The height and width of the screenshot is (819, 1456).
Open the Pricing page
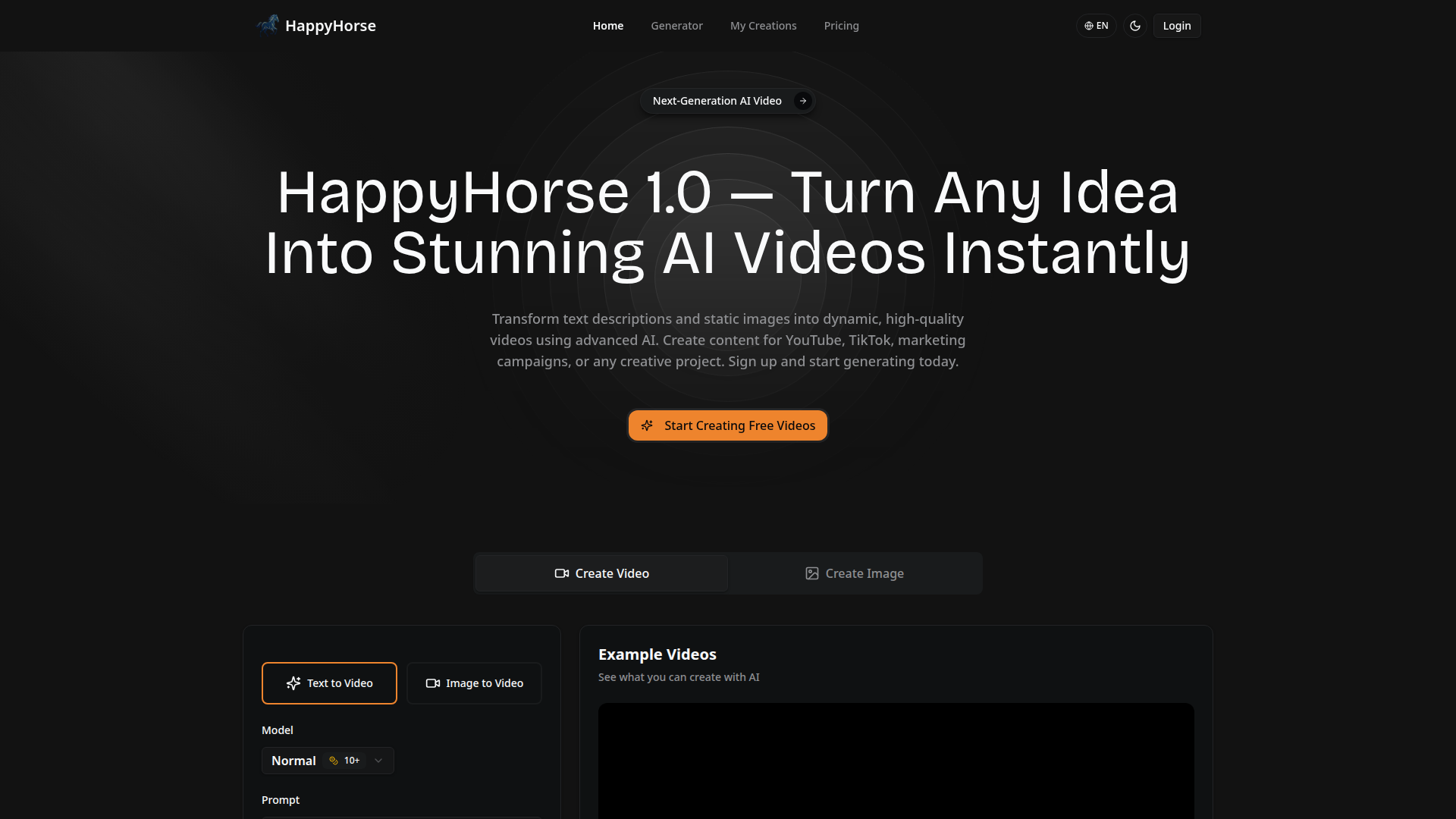coord(841,26)
